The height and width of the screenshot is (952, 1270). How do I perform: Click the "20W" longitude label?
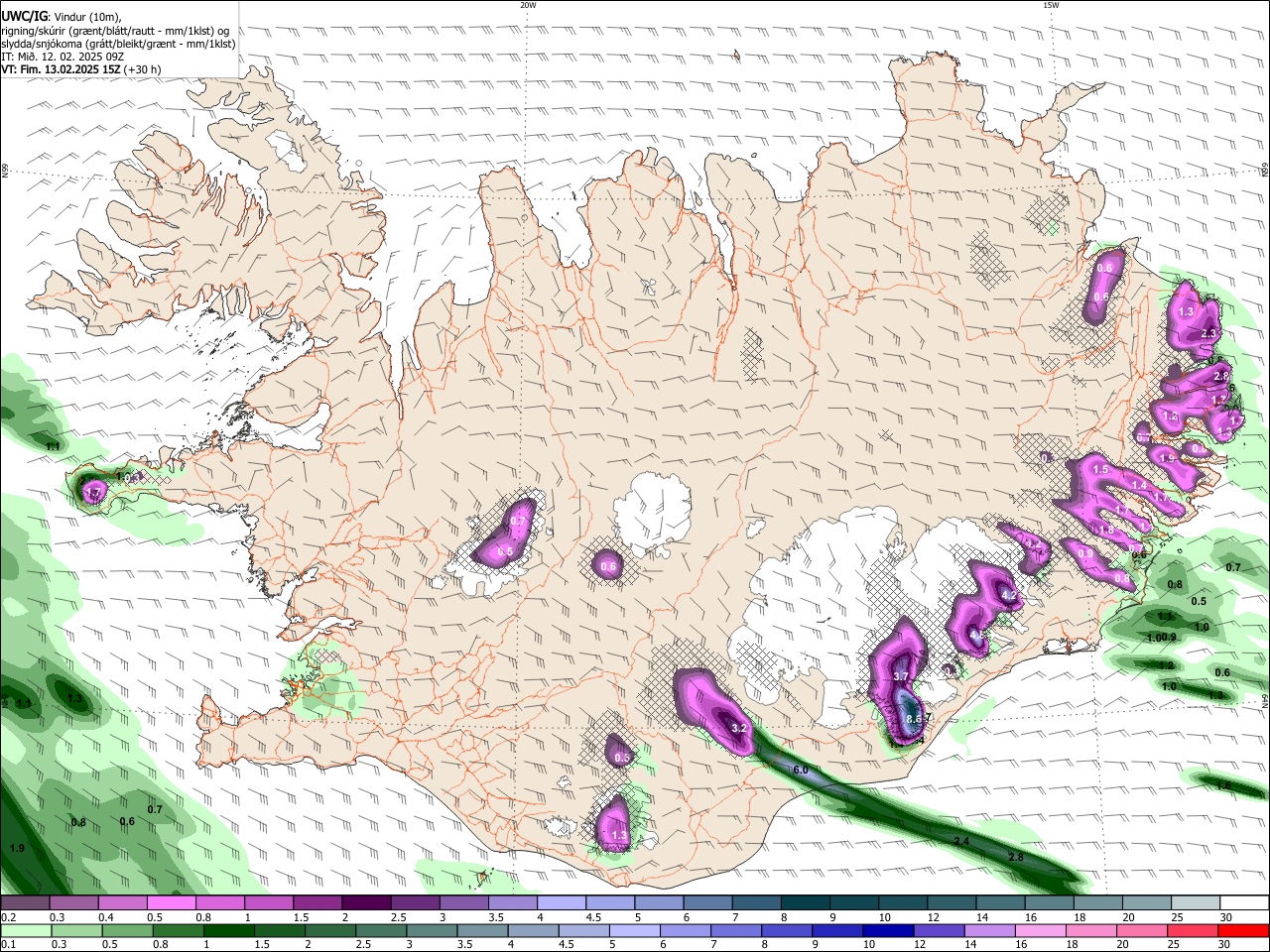point(528,5)
